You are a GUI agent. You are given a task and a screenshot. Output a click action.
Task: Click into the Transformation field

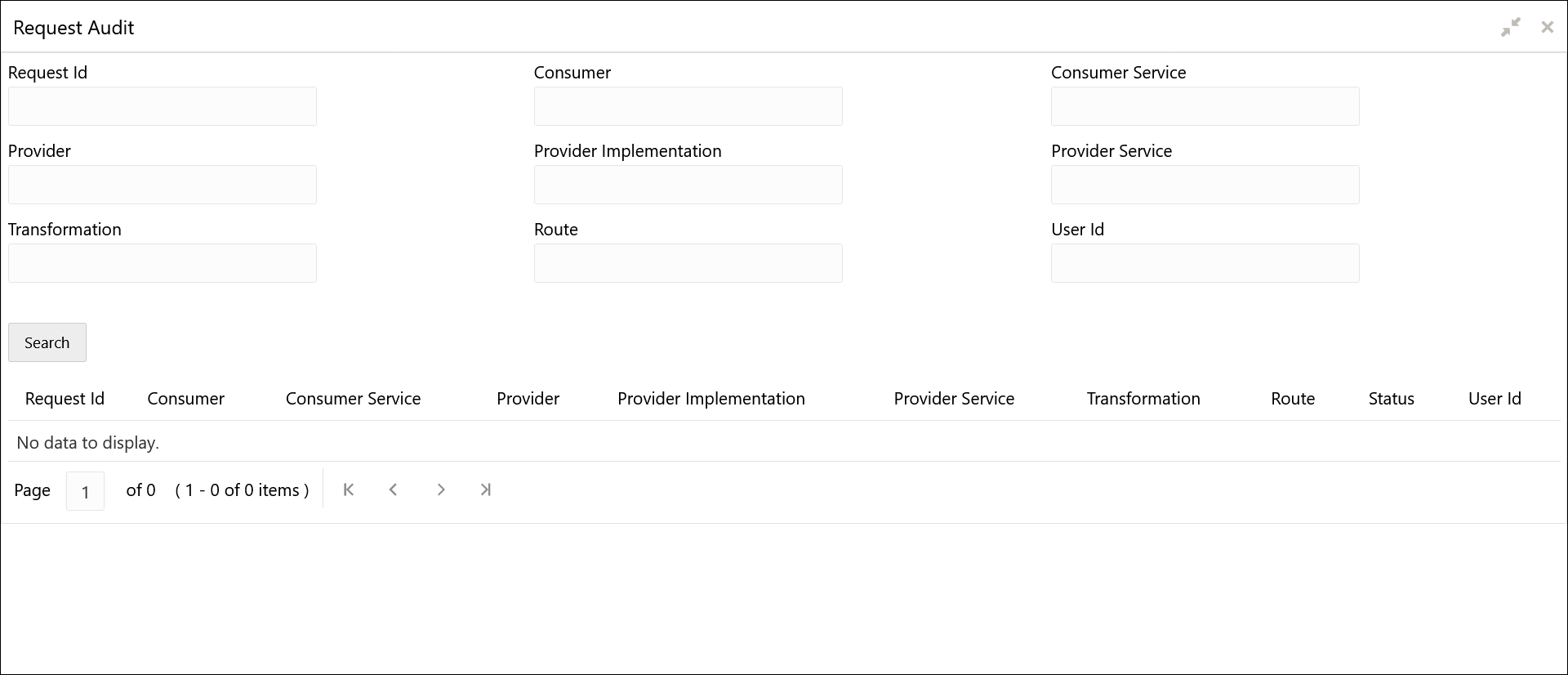[163, 263]
